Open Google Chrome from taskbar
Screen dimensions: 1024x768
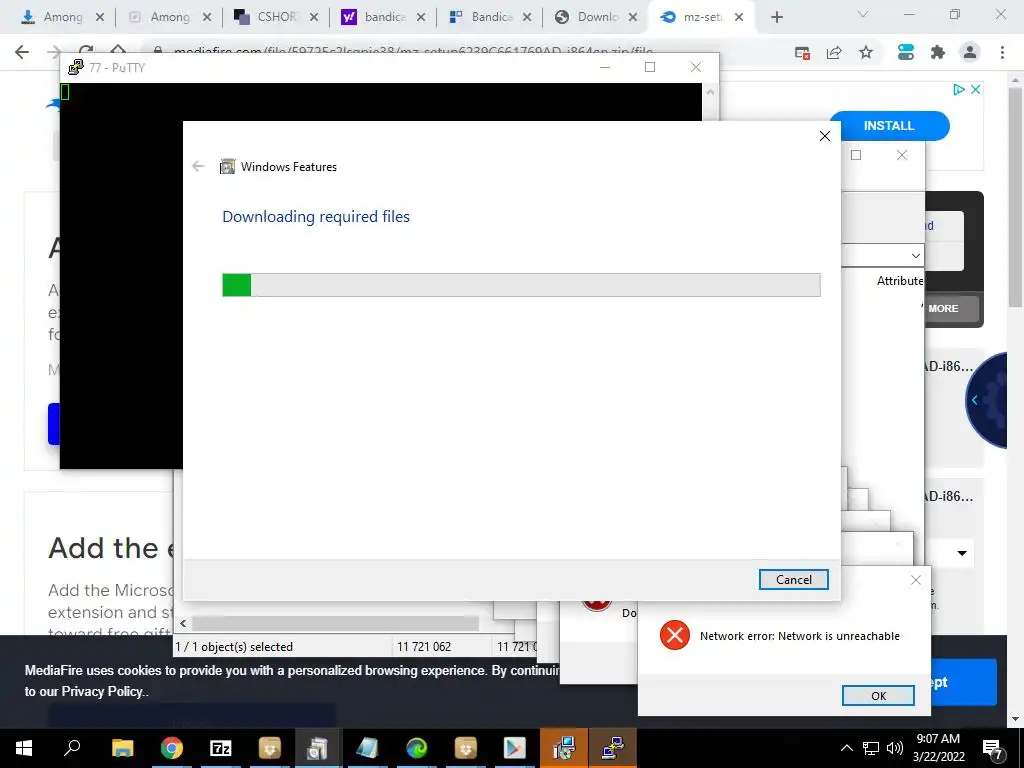(172, 748)
